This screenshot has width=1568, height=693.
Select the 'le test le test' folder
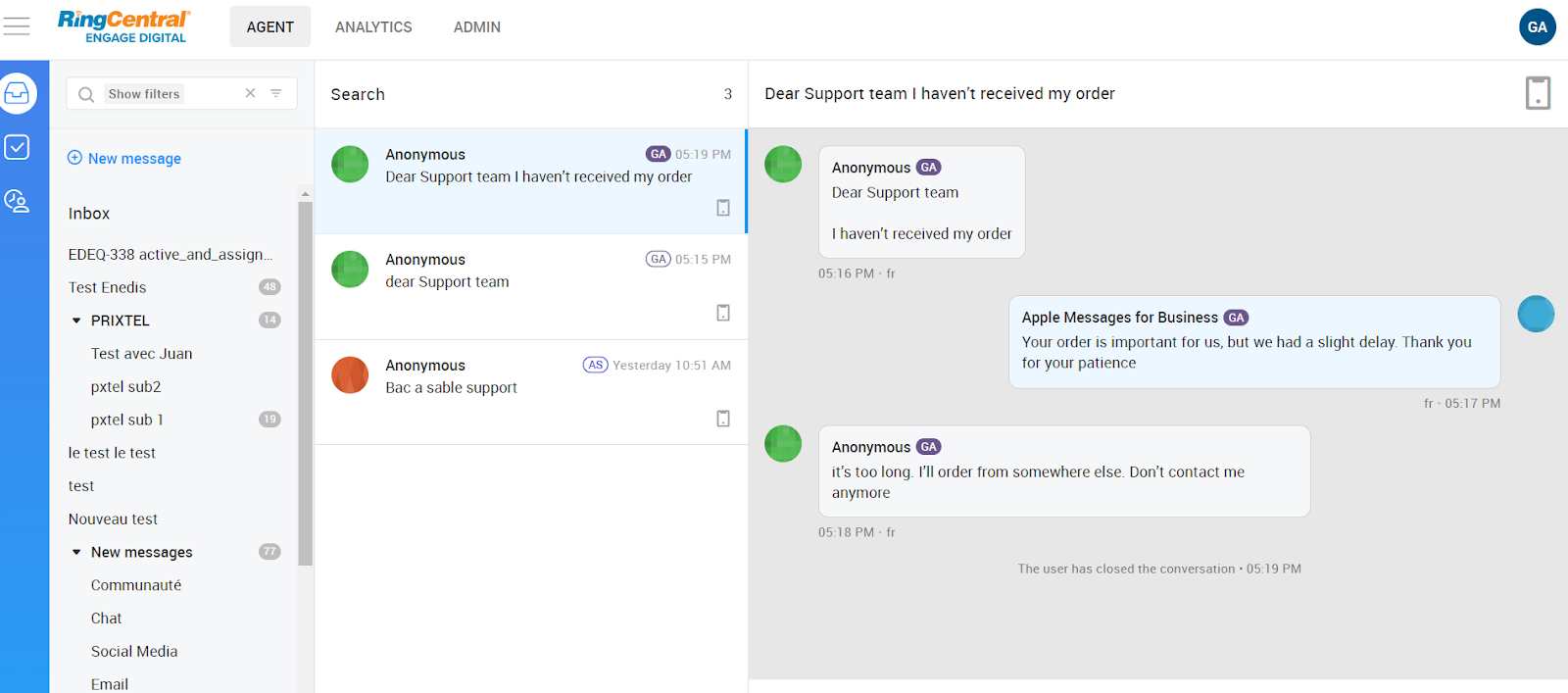pyautogui.click(x=112, y=453)
